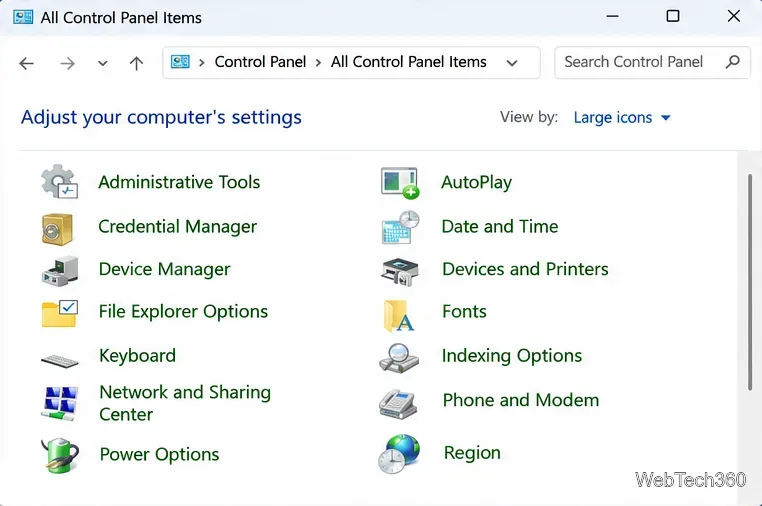Open Administrative Tools link

(x=179, y=182)
